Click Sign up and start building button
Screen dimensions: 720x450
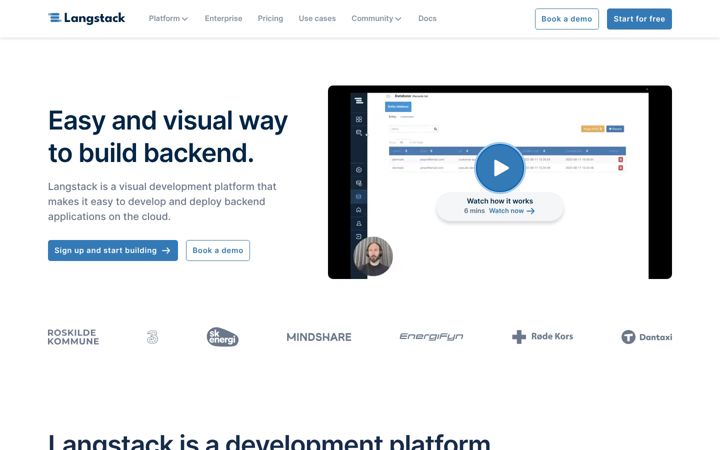(112, 250)
